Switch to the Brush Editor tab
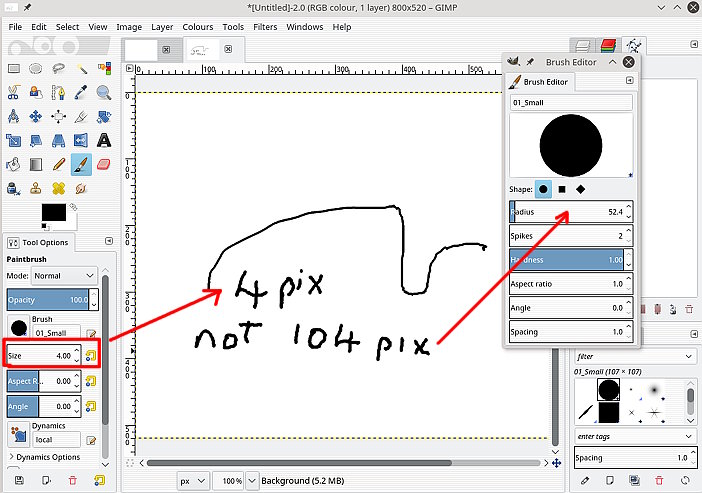The image size is (702, 493). (x=540, y=82)
